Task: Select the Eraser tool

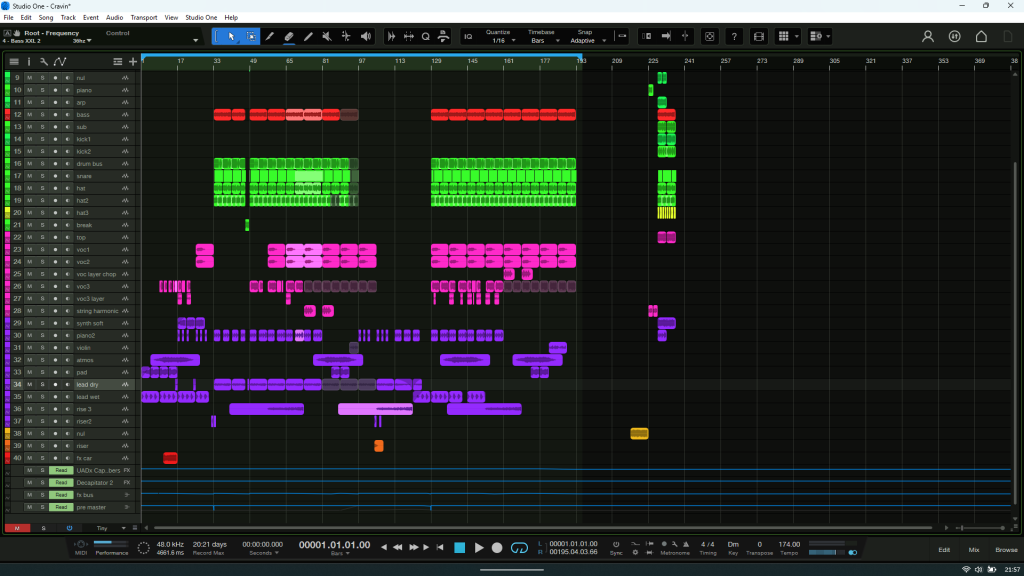Action: 289,37
